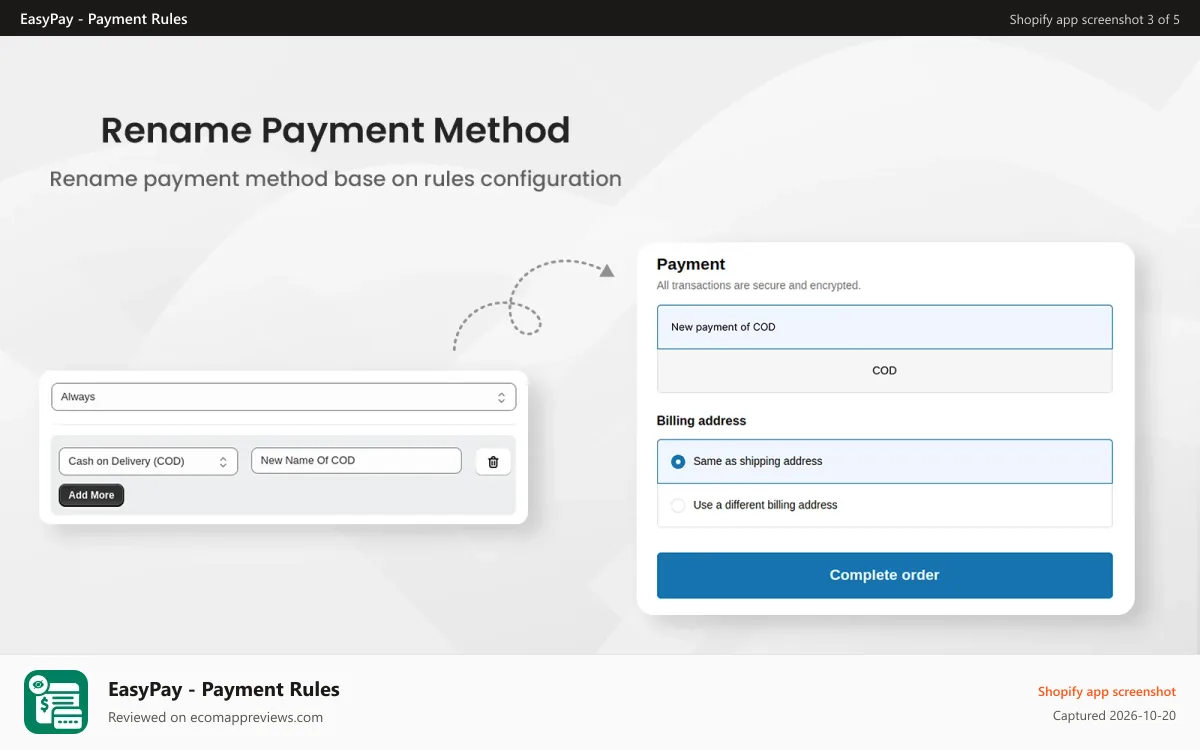The image size is (1200, 750).
Task: Select Same as shipping address radio
Action: coord(678,462)
